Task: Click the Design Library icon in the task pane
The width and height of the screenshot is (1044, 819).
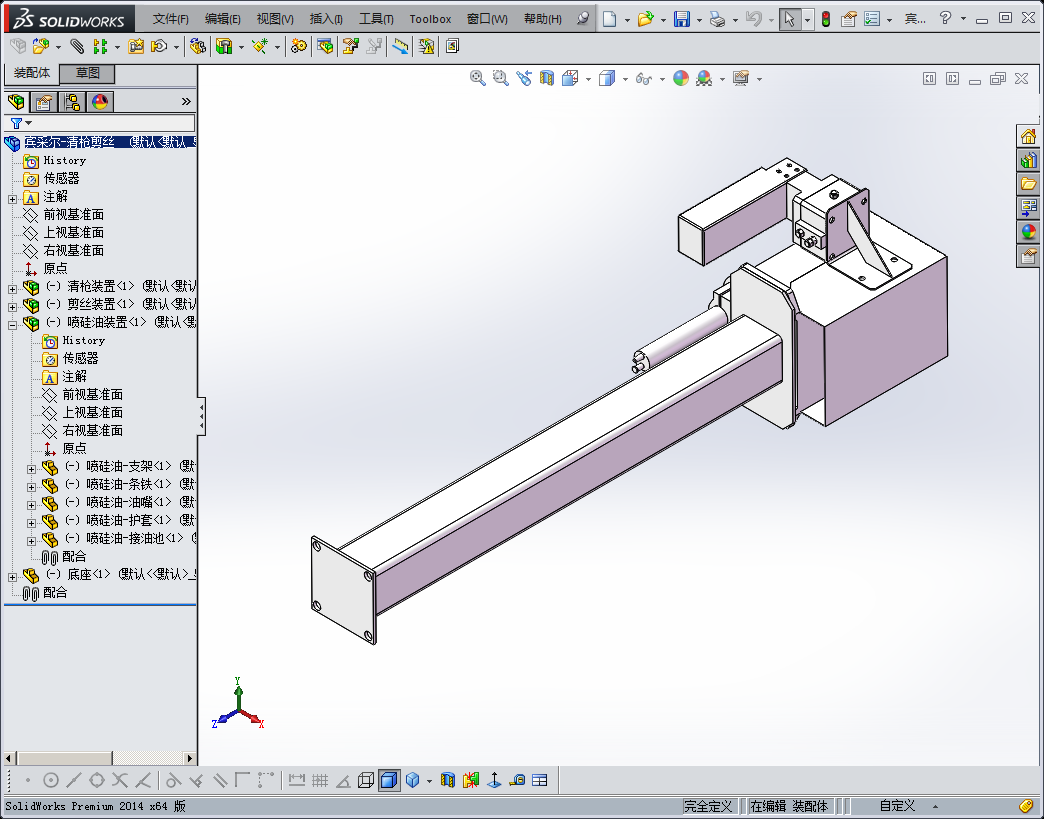Action: pos(1029,160)
